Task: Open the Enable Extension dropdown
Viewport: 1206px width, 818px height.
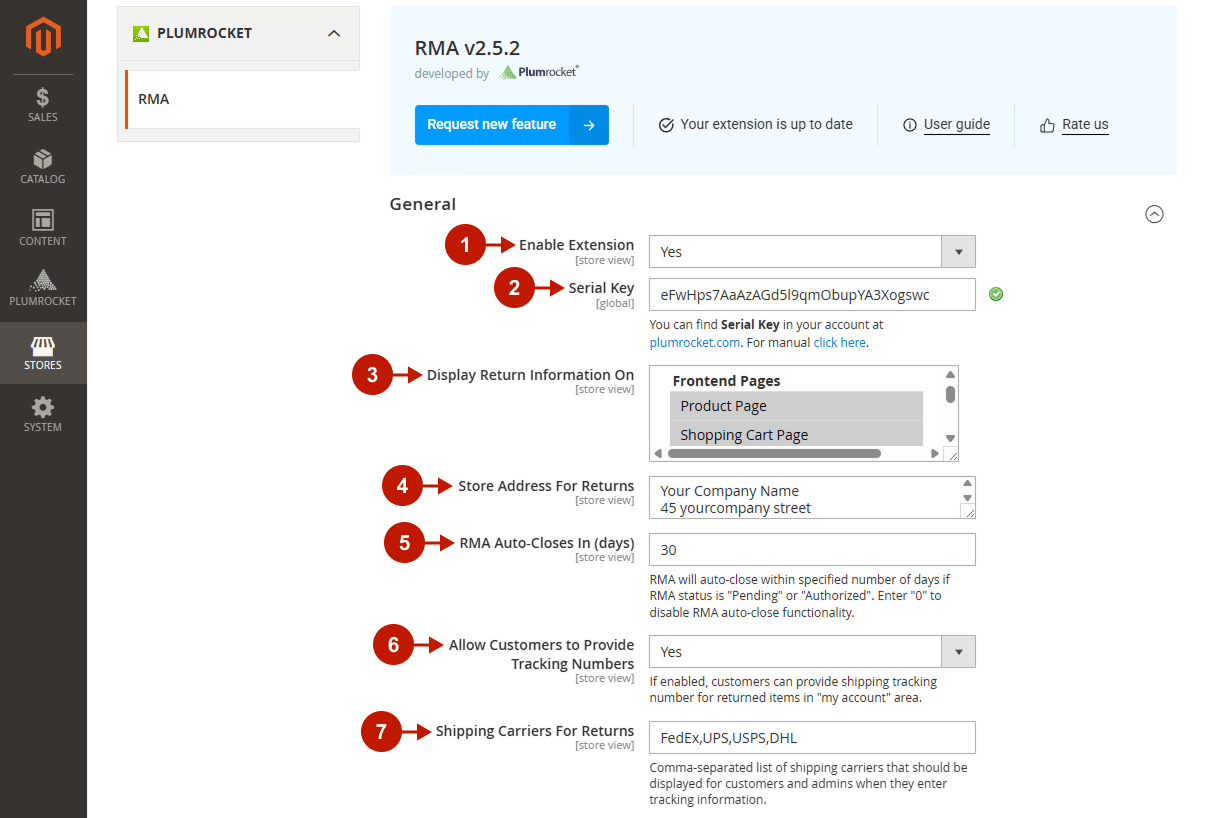Action: 812,252
